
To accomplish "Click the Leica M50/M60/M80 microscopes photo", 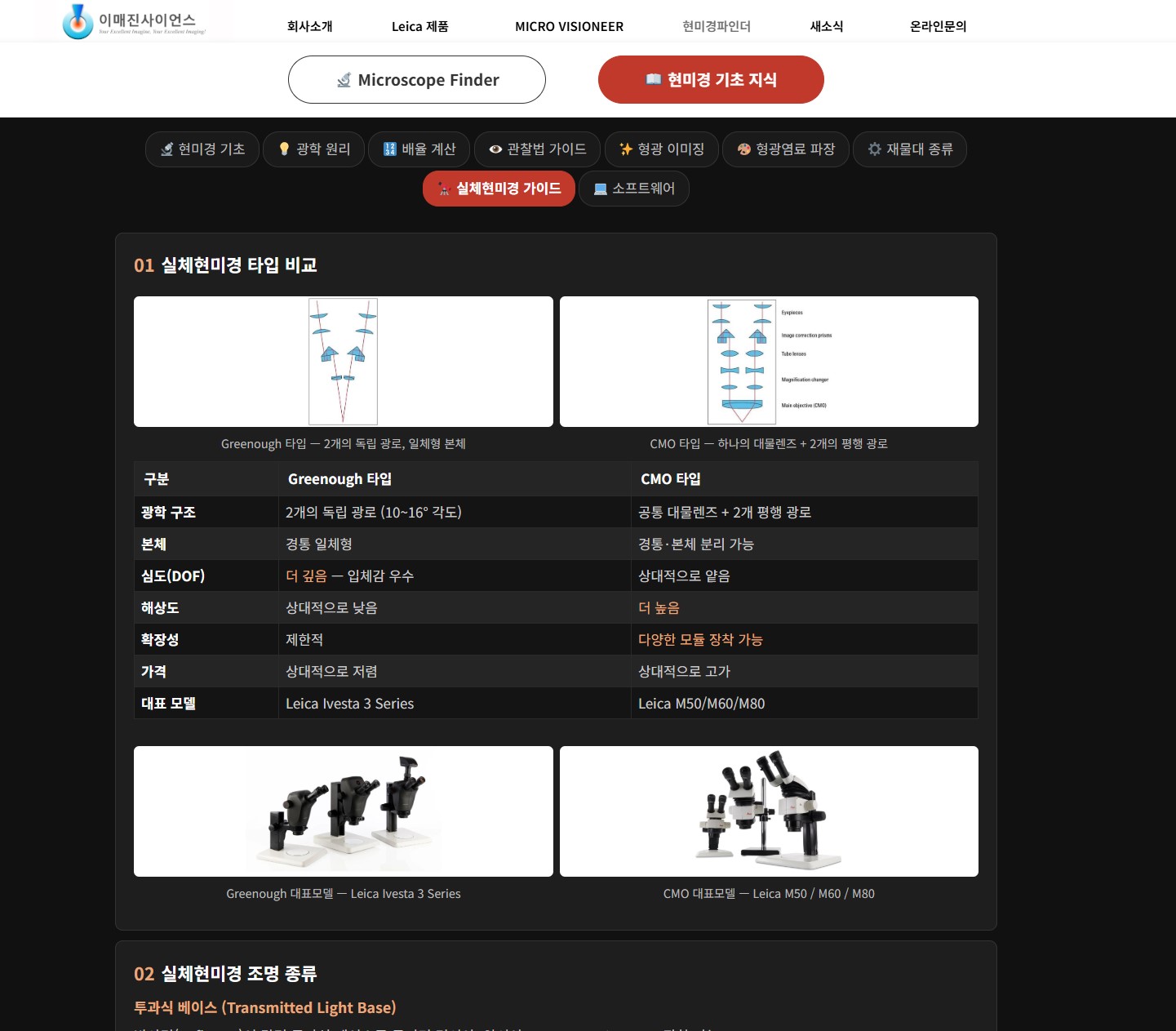I will 769,811.
